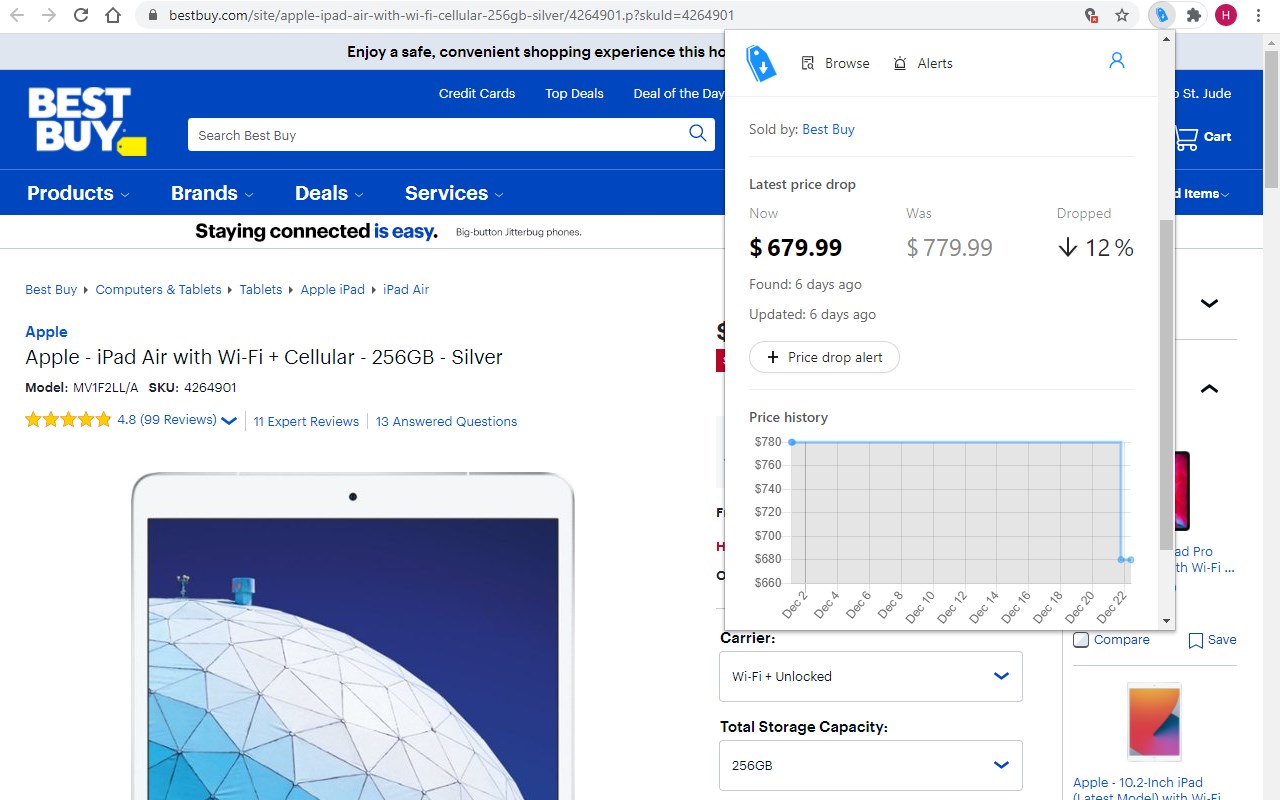Open the shopping Cart
Viewport: 1280px width, 800px height.
(1203, 137)
